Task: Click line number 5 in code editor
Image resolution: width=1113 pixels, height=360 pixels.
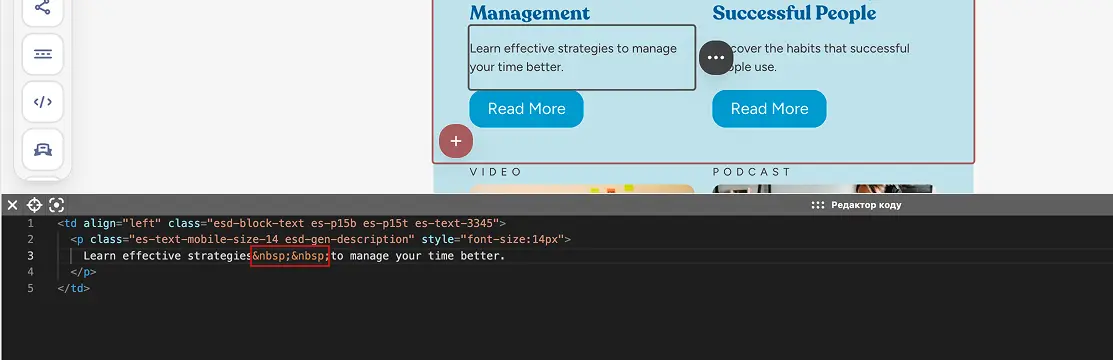Action: click(30, 288)
